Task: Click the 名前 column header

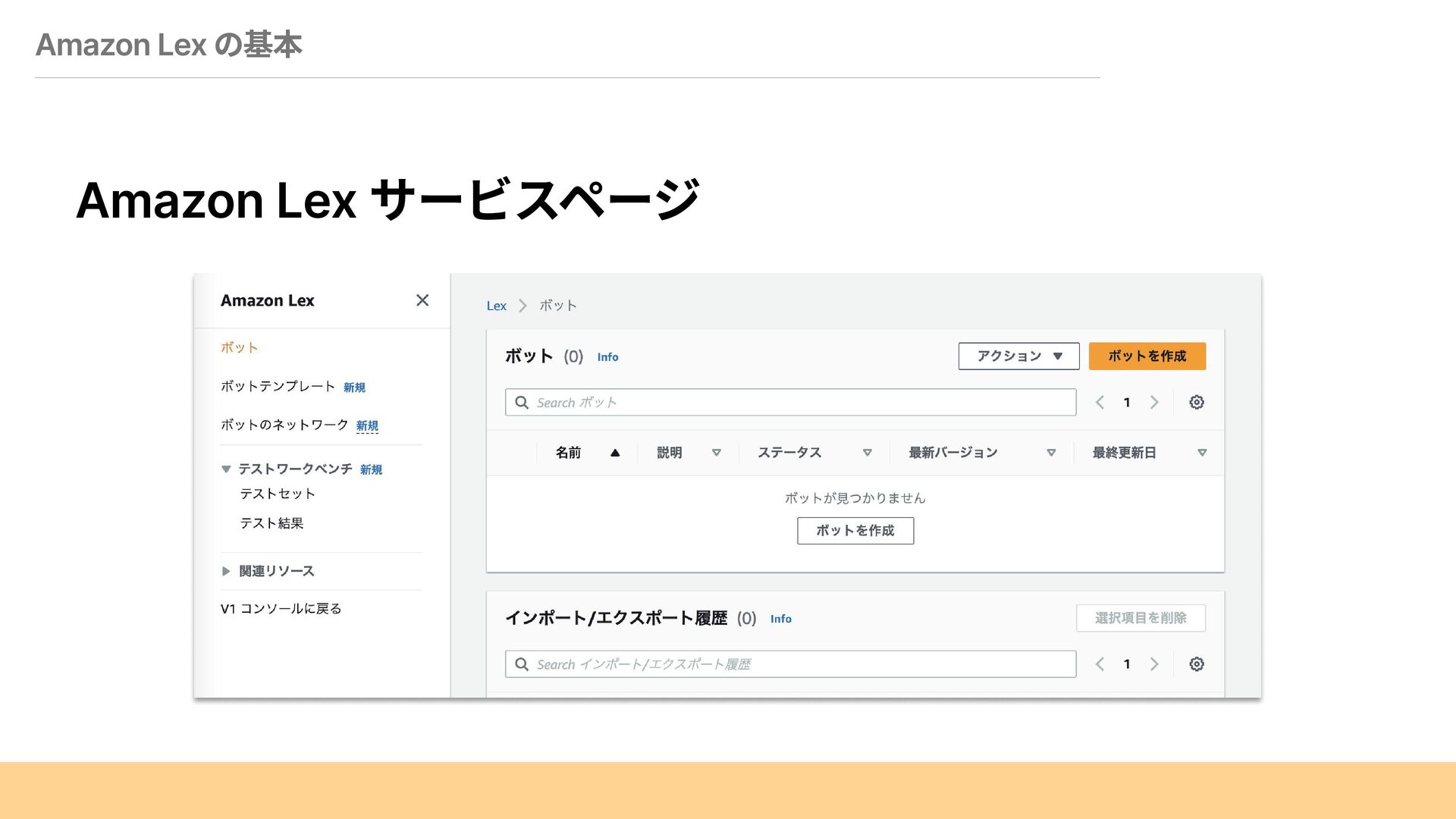Action: point(568,453)
